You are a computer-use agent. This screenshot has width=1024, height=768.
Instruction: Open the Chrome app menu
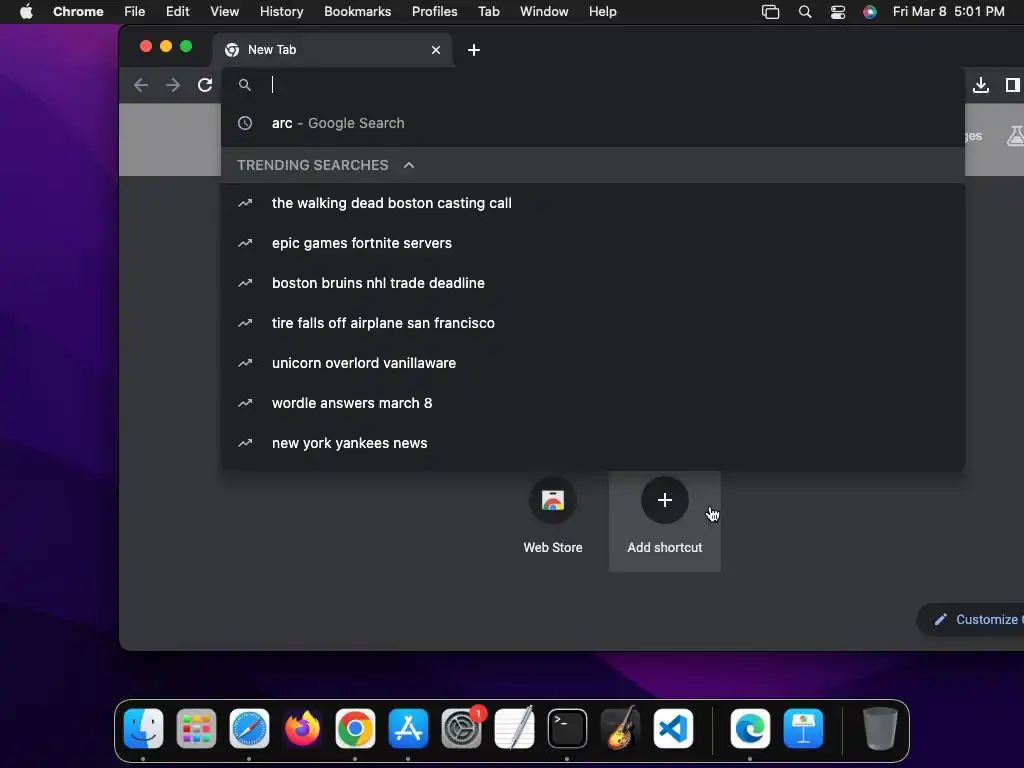[x=78, y=12]
